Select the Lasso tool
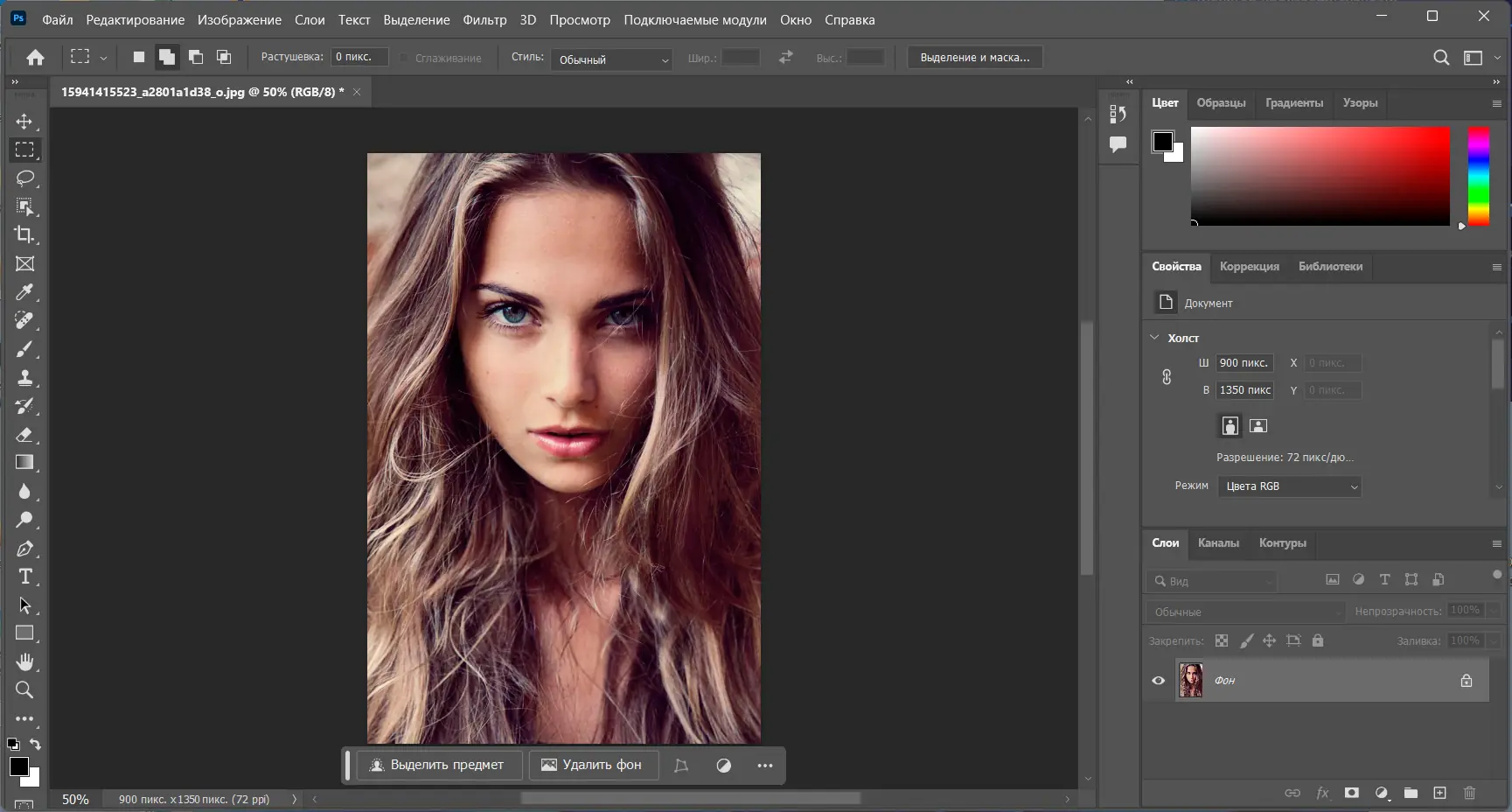The height and width of the screenshot is (812, 1512). pyautogui.click(x=24, y=178)
